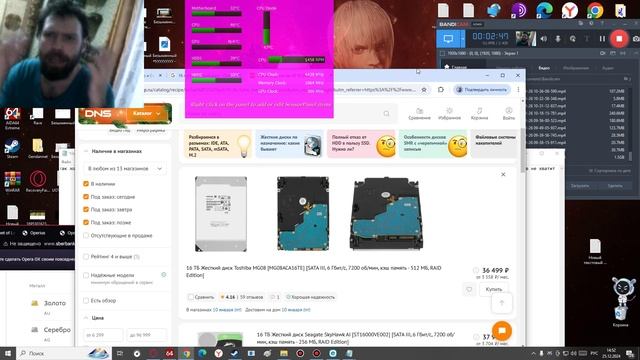
Task: Click the maximum price input field
Action: (x=147, y=335)
